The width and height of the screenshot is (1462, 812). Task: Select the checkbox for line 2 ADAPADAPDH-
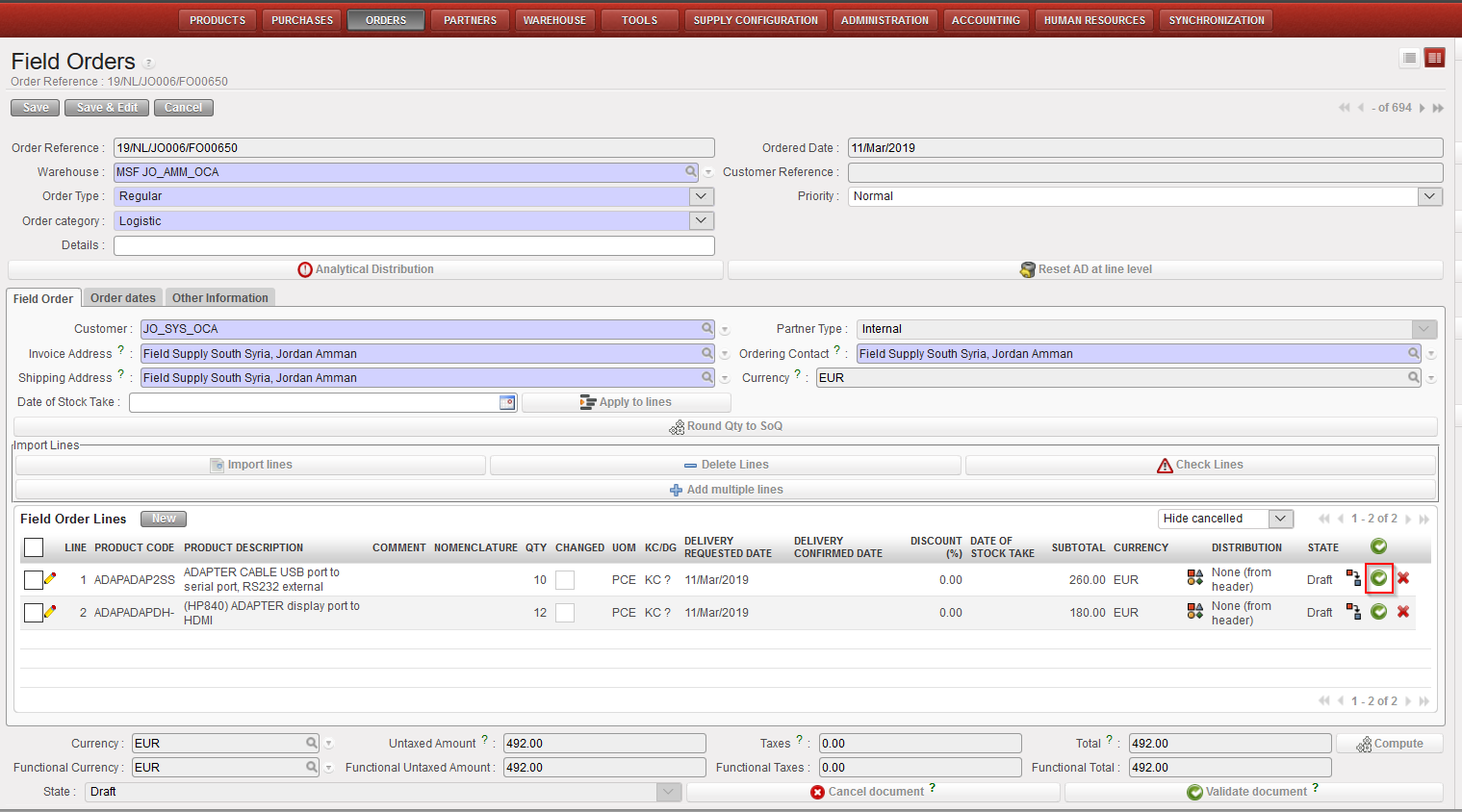(34, 613)
